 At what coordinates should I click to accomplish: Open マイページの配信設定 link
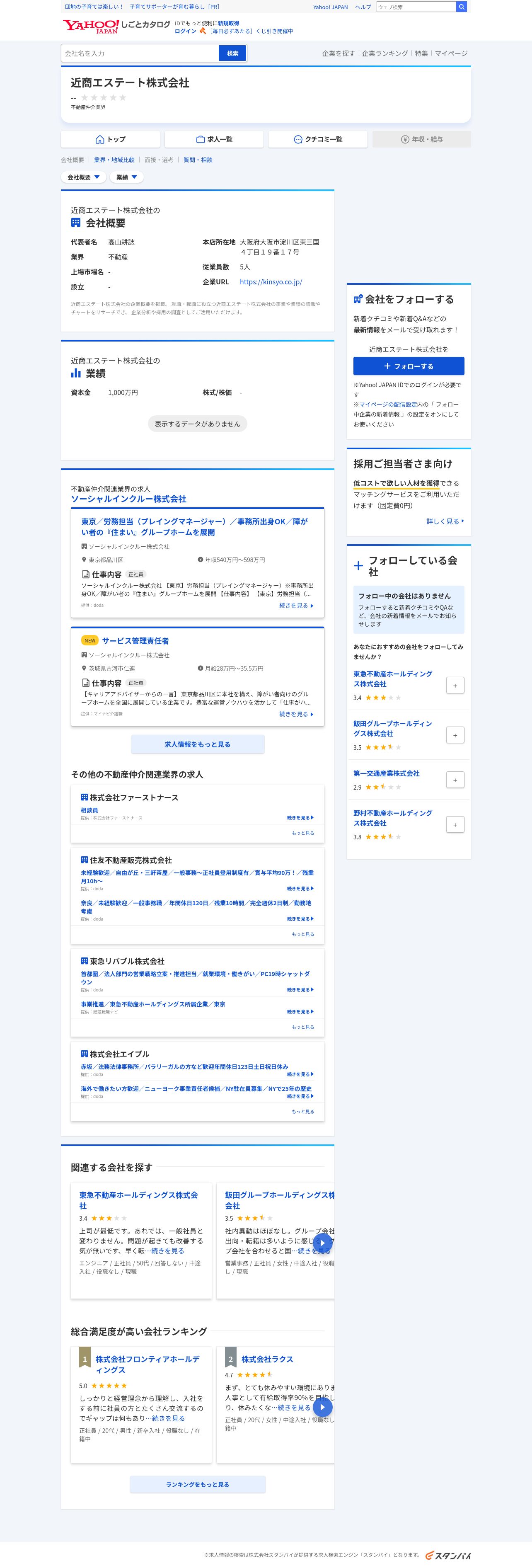click(388, 404)
